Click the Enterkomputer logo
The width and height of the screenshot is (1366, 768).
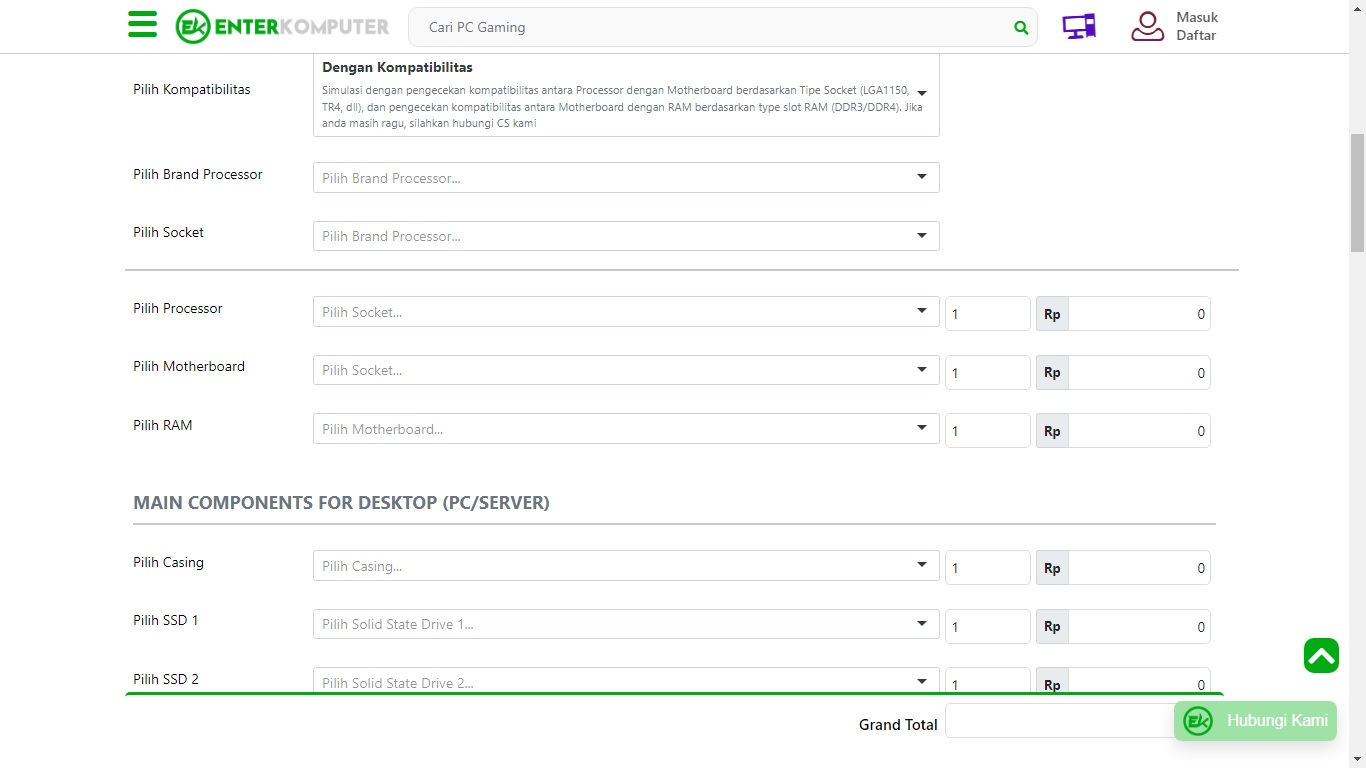pyautogui.click(x=282, y=27)
